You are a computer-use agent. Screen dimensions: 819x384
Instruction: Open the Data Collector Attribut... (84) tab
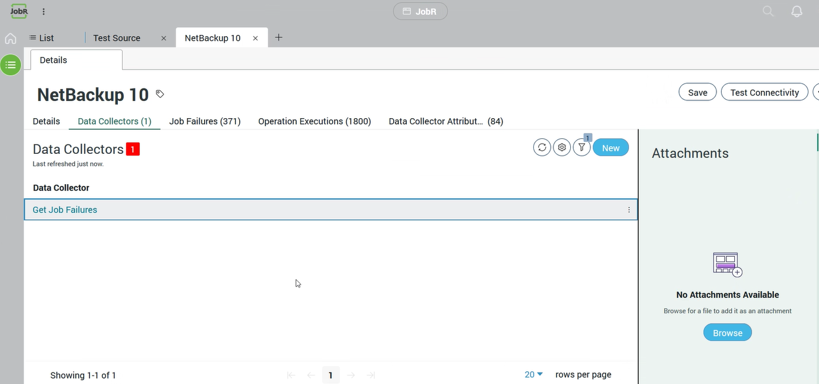coord(446,121)
